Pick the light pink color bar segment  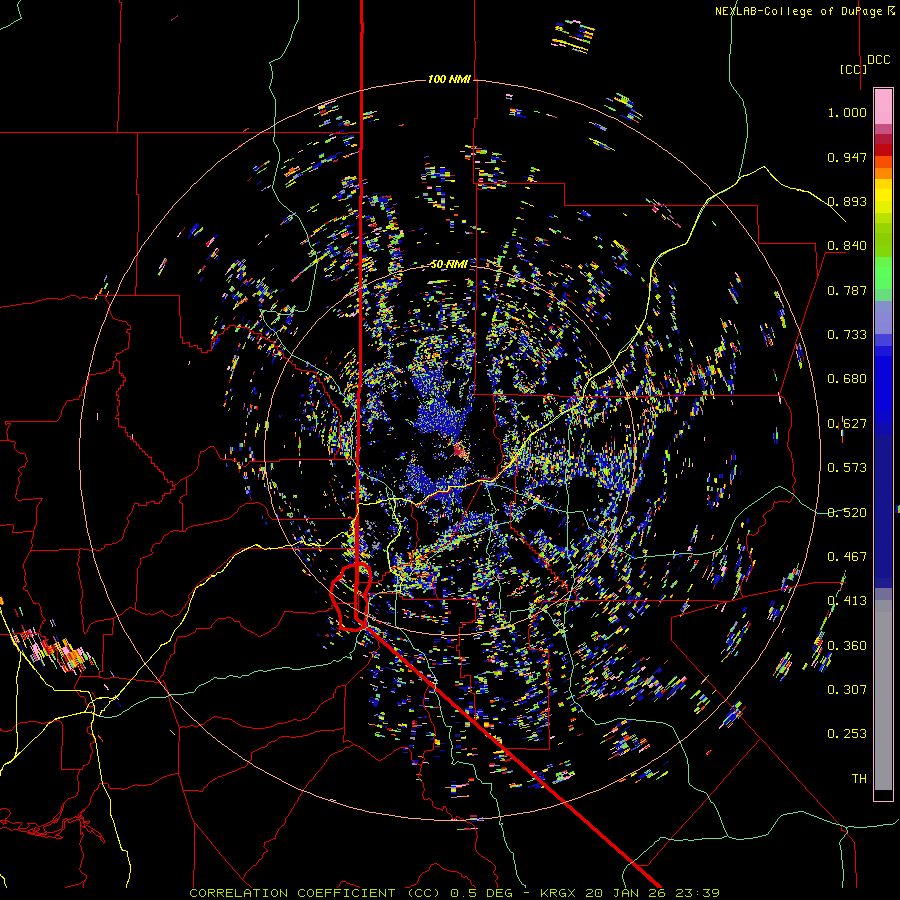coord(883,106)
